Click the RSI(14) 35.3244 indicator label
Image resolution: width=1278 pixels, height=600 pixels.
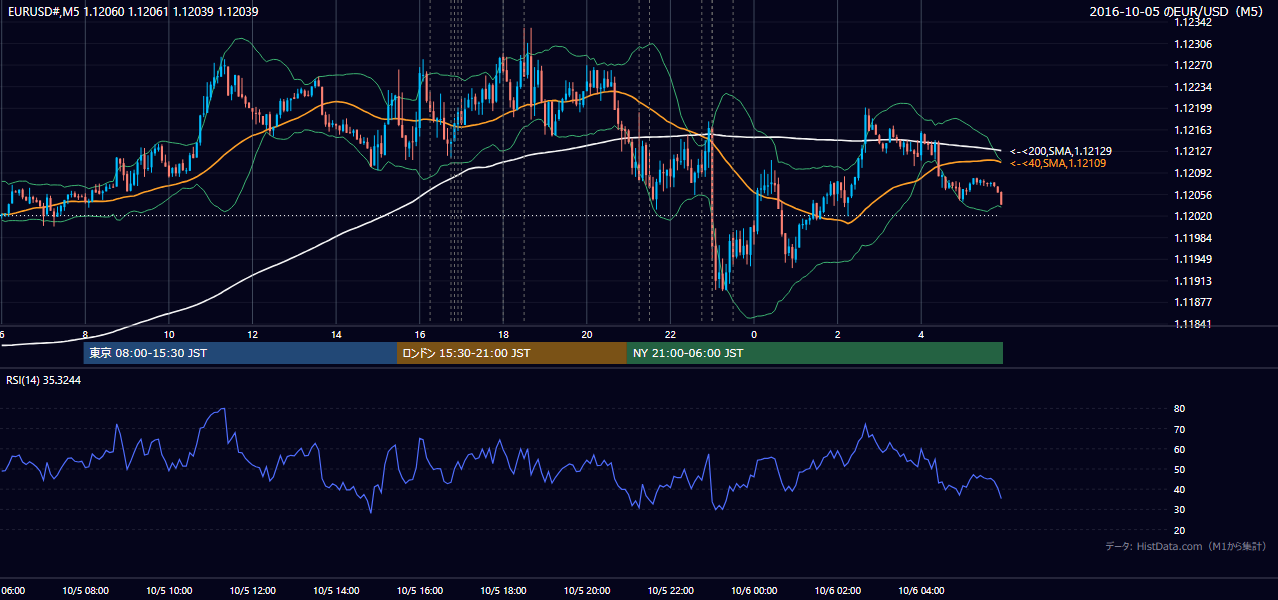(x=44, y=380)
